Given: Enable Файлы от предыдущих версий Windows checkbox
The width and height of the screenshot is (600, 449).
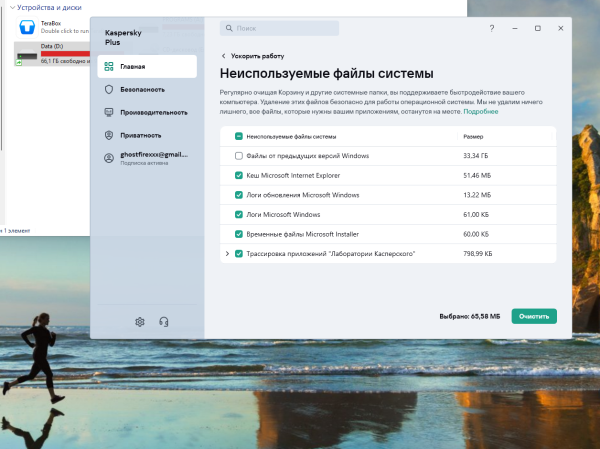Looking at the screenshot, I should pos(238,156).
